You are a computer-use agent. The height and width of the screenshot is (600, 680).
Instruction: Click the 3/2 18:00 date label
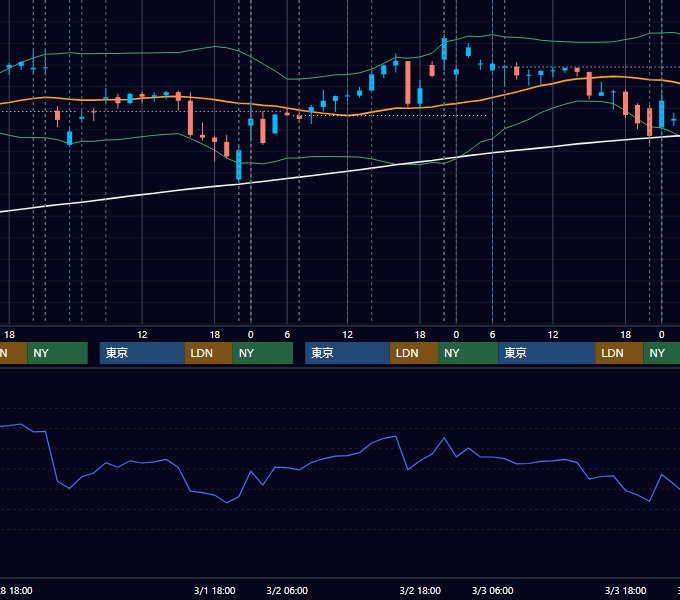pos(420,590)
